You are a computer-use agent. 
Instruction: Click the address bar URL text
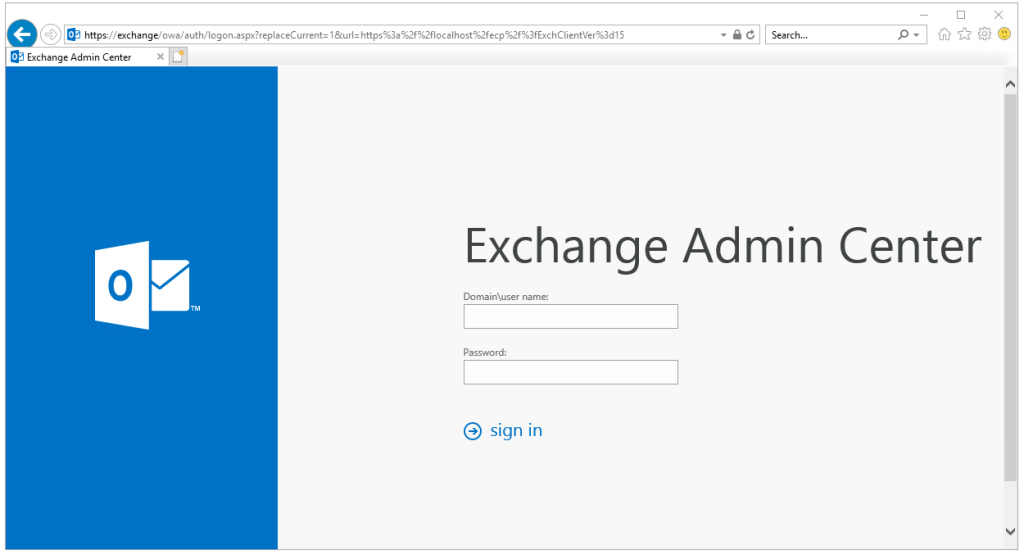point(354,35)
